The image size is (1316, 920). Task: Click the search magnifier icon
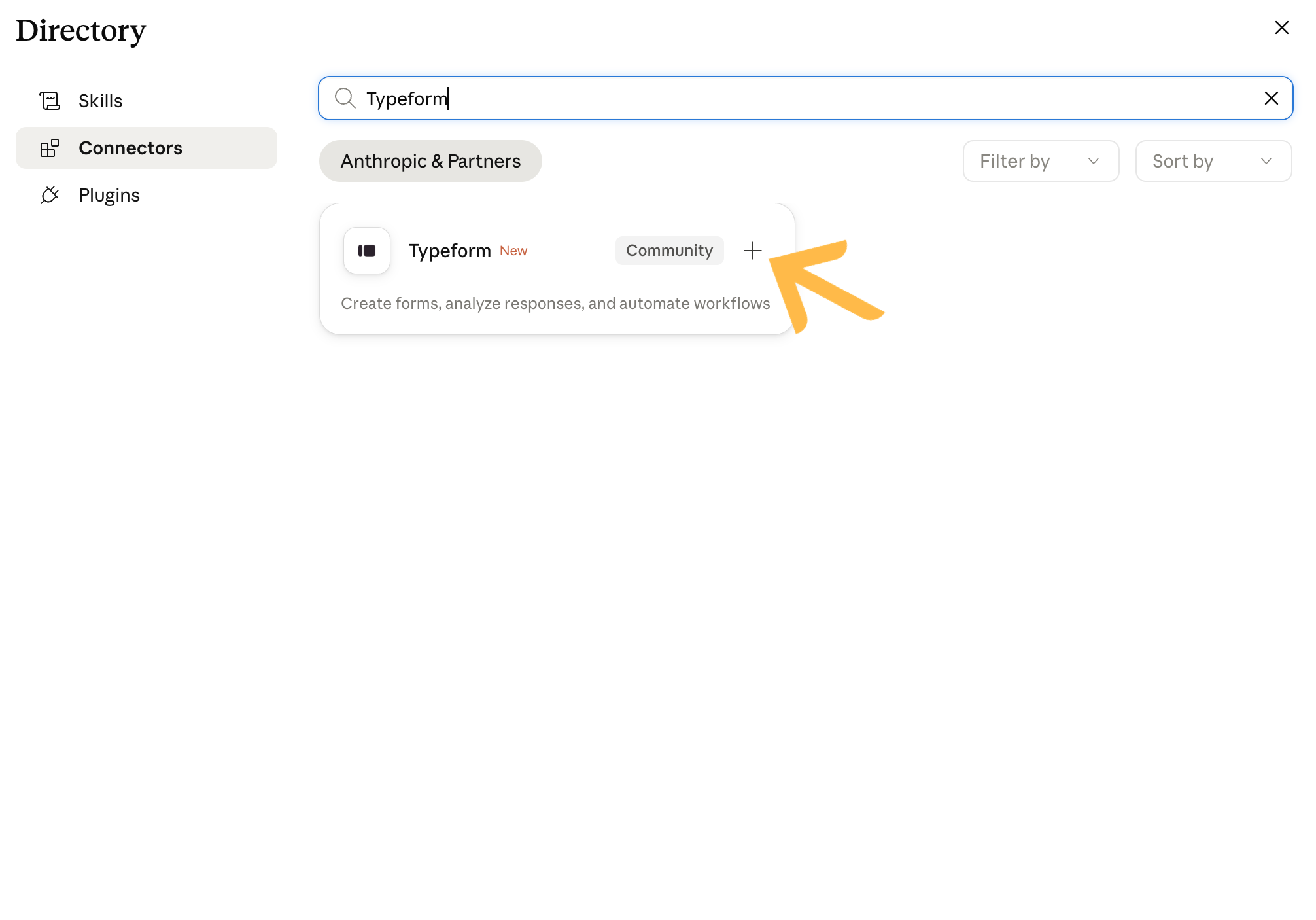(345, 98)
